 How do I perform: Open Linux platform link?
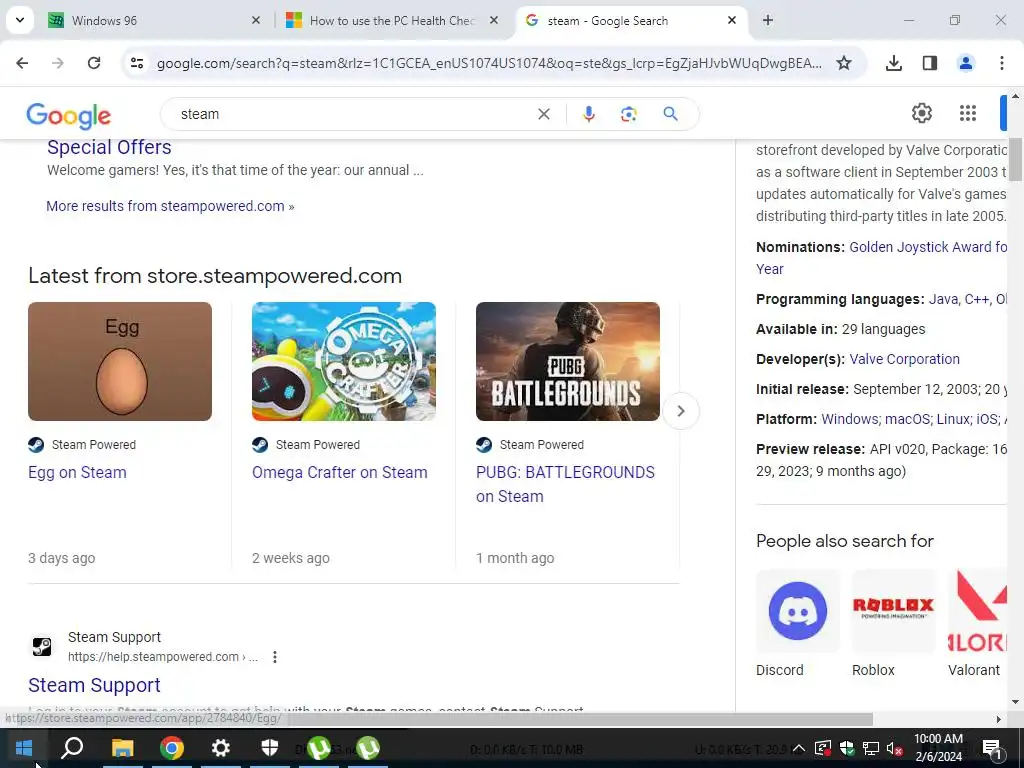pos(954,419)
